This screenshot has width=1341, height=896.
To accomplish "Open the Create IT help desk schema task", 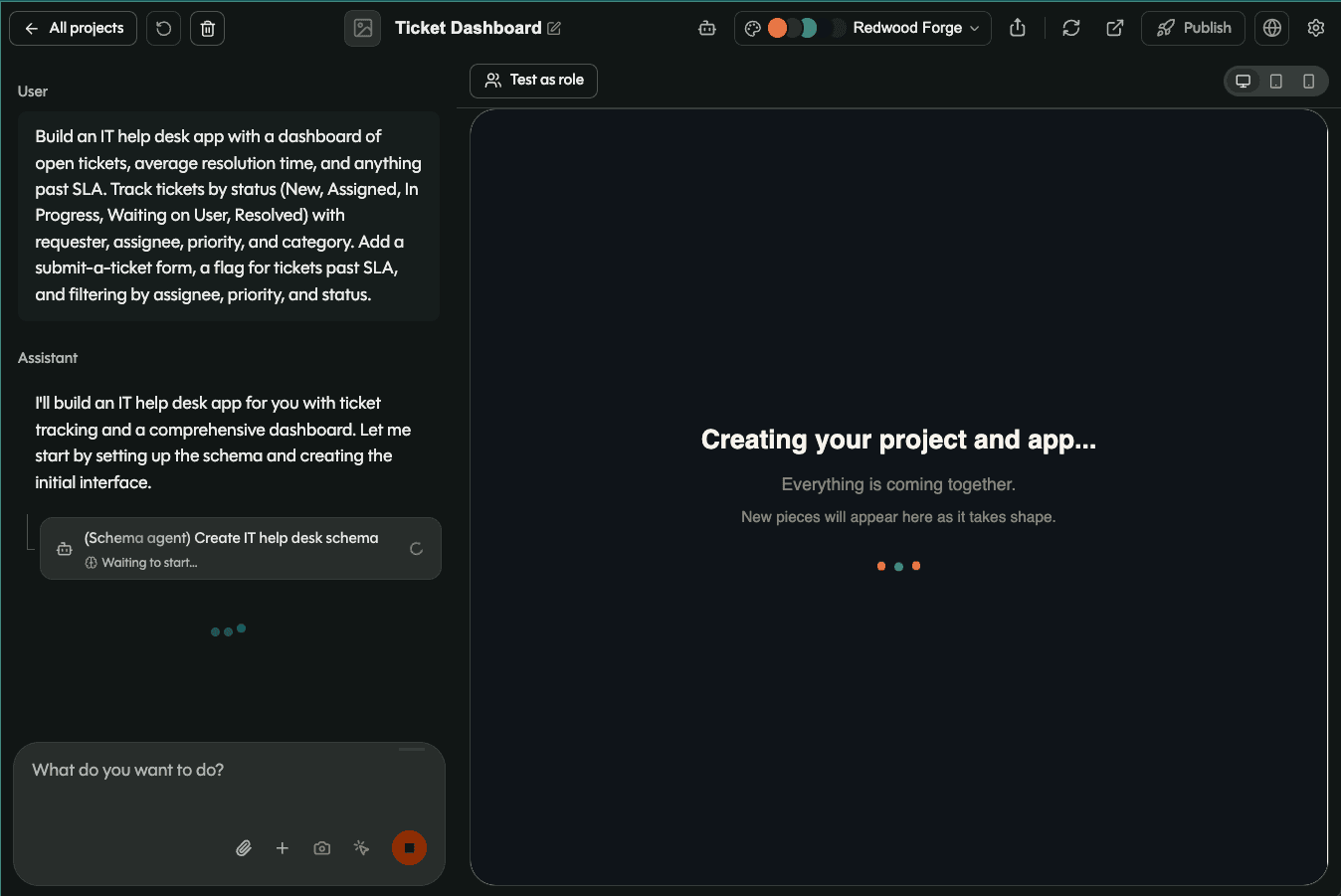I will pos(241,548).
